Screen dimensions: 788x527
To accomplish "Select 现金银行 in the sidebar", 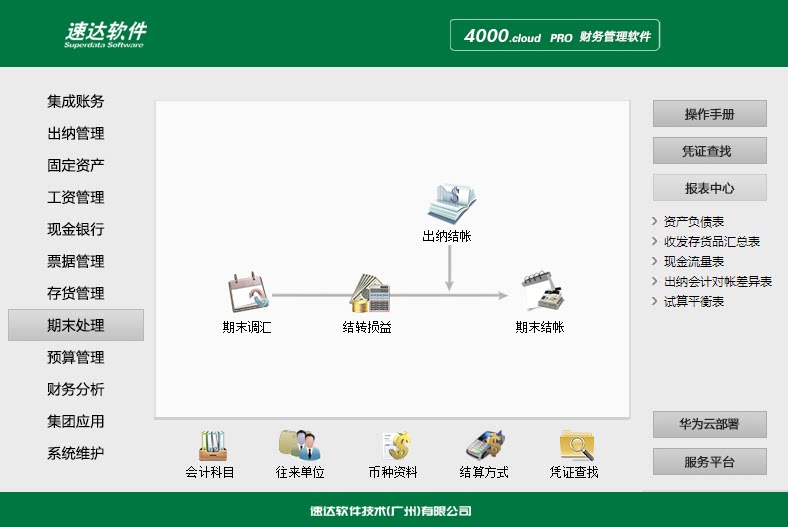I will coord(75,230).
